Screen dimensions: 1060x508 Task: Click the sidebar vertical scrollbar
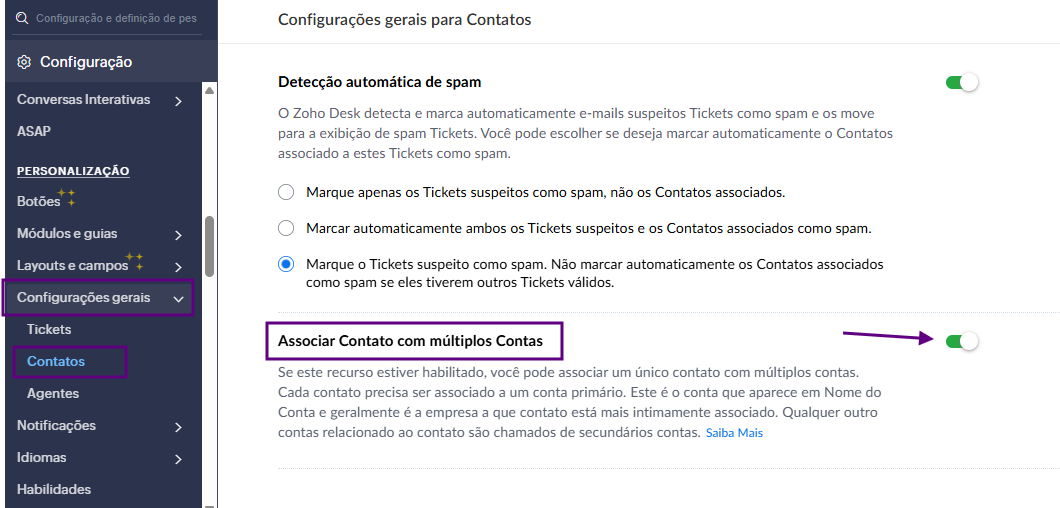point(208,247)
